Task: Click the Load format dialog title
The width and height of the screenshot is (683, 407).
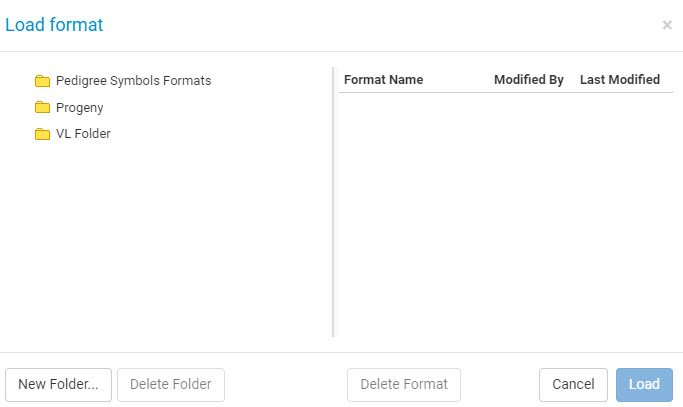Action: pyautogui.click(x=54, y=25)
